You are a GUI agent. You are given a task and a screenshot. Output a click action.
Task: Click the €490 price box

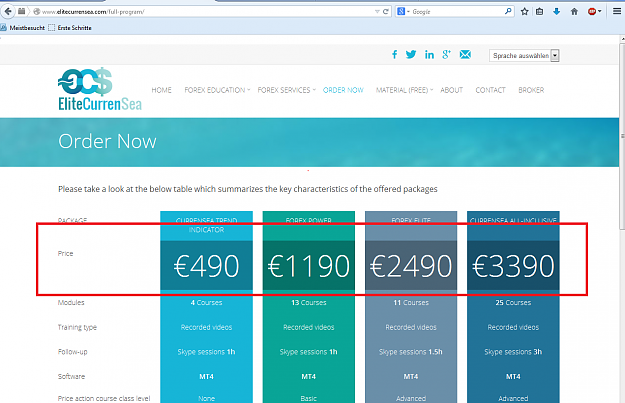206,265
